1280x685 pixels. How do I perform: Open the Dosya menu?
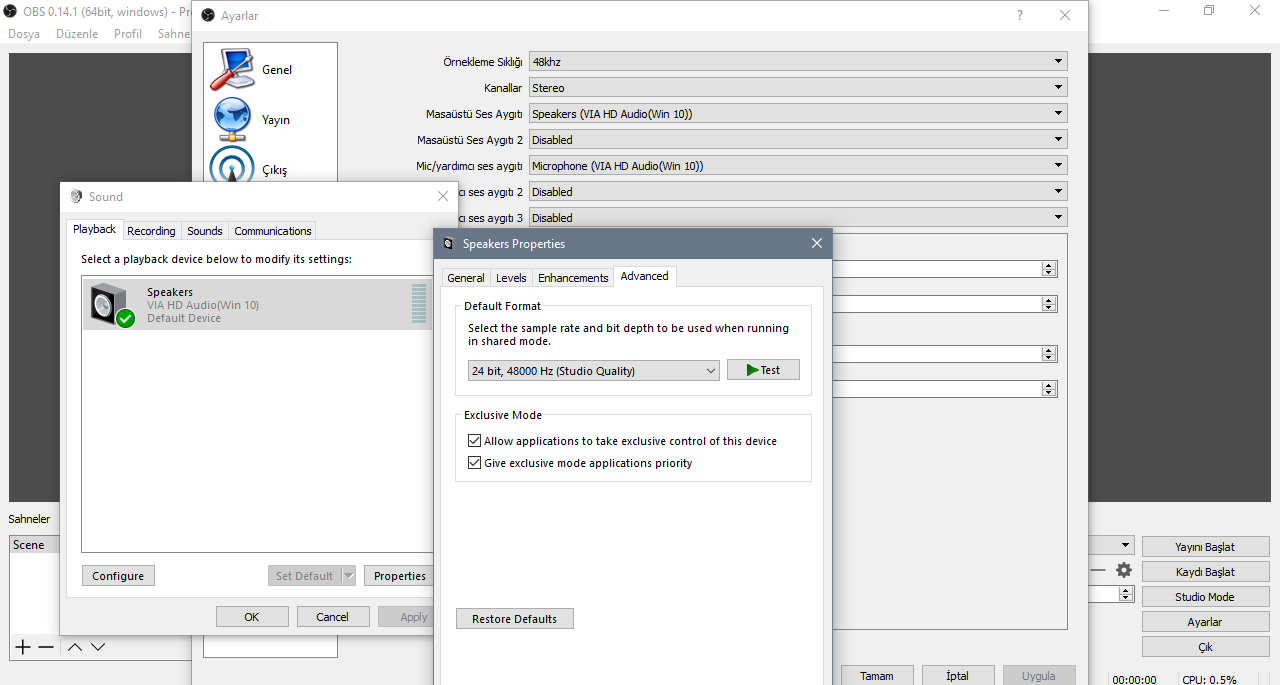24,34
